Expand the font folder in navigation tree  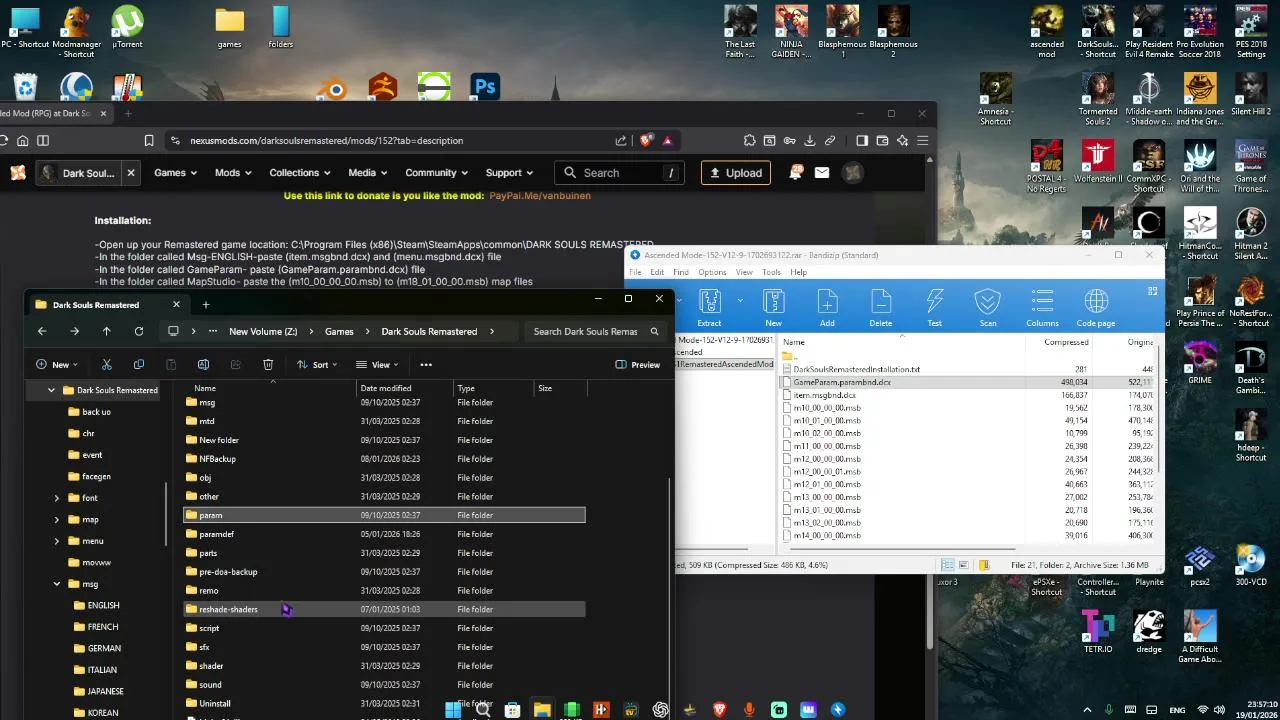pyautogui.click(x=57, y=498)
